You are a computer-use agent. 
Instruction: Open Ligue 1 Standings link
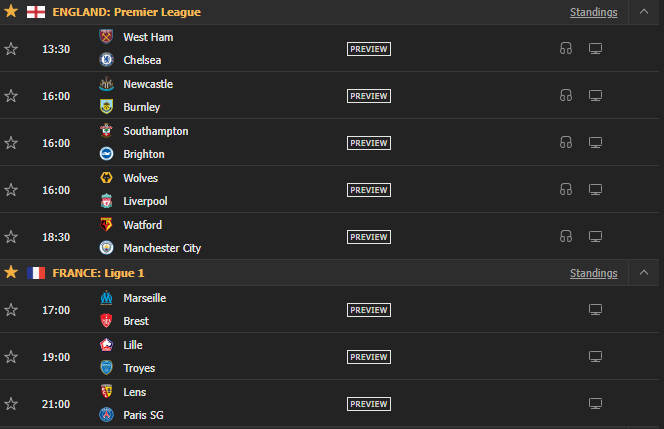[x=593, y=273]
